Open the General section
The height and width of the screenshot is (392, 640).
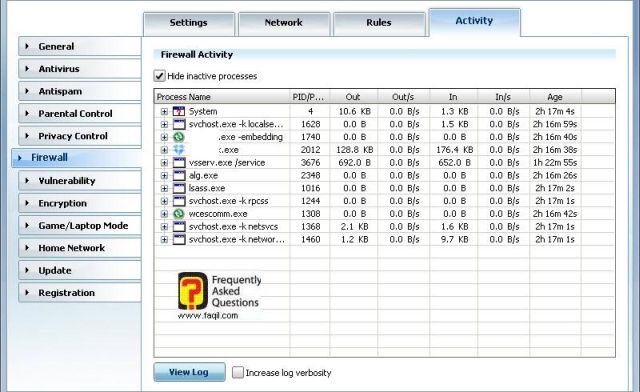[80, 47]
